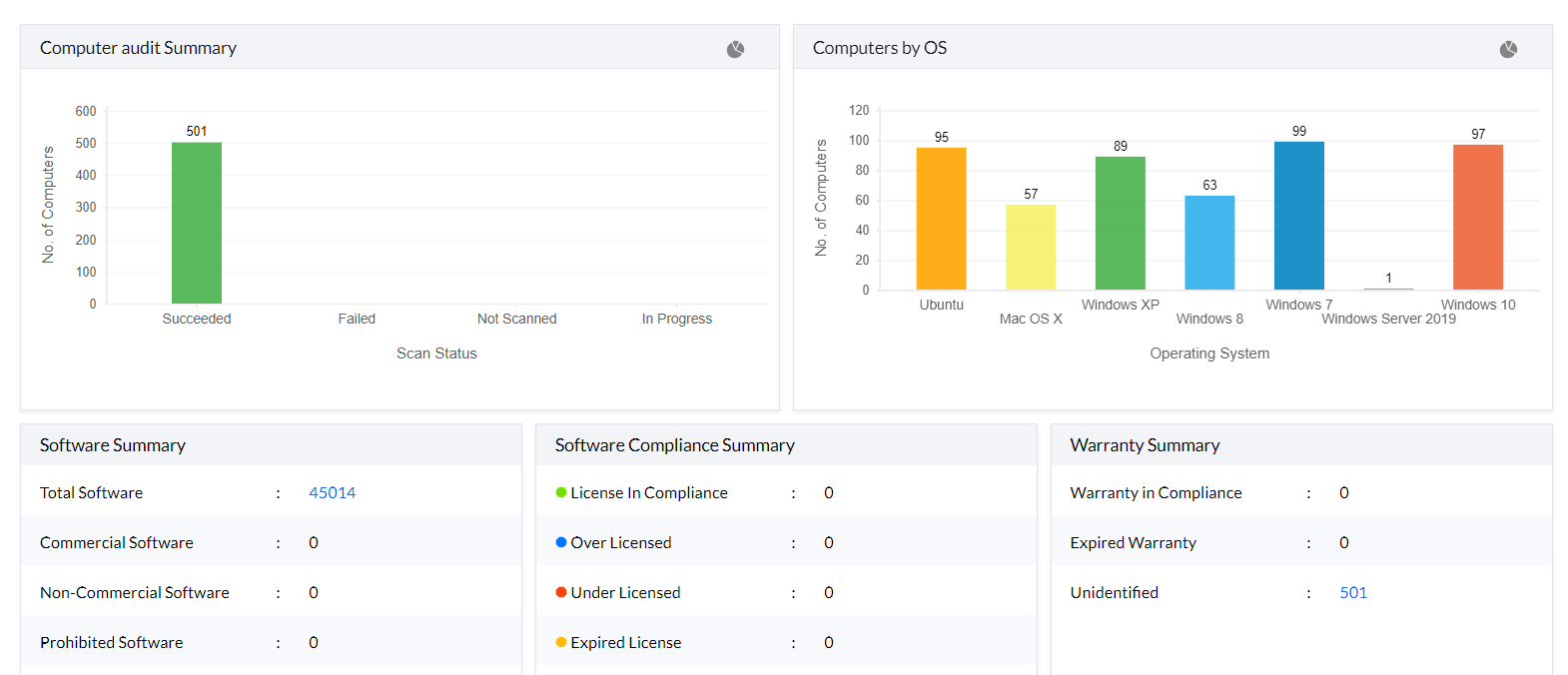Select the yellow Mac OS X bar
1568x675 pixels.
pyautogui.click(x=1031, y=248)
